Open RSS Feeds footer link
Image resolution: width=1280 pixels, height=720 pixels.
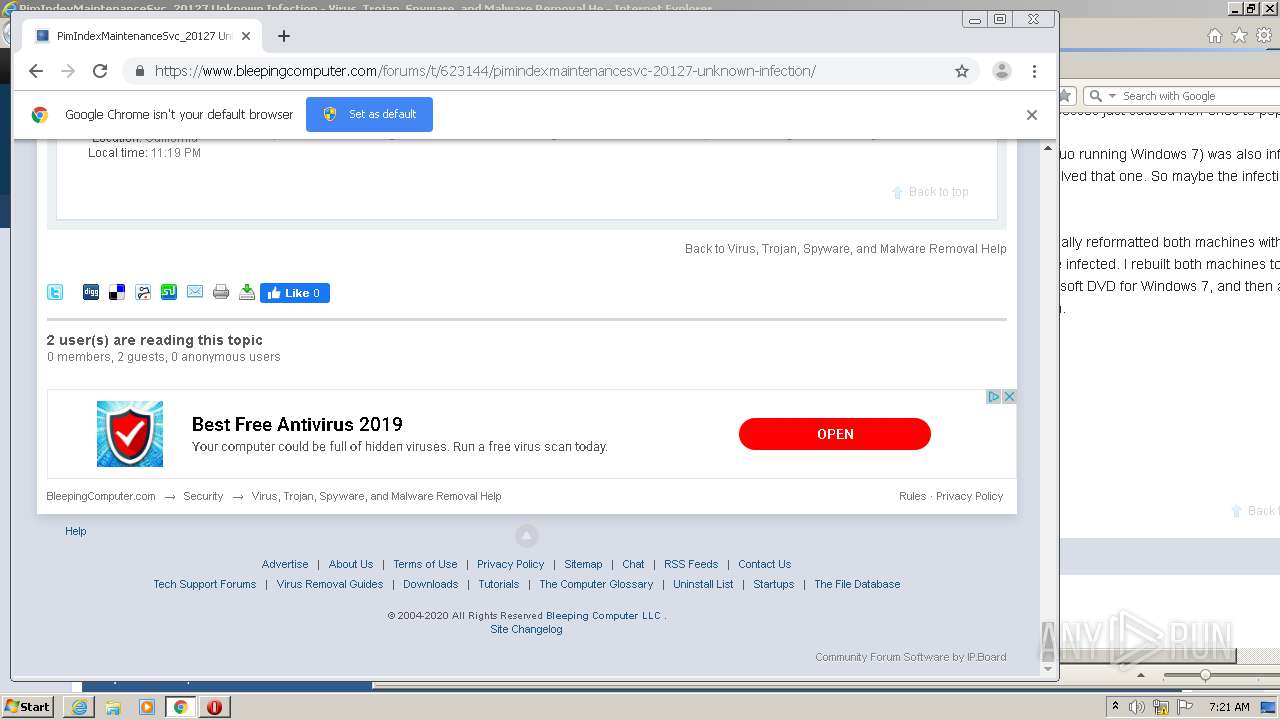pyautogui.click(x=691, y=564)
